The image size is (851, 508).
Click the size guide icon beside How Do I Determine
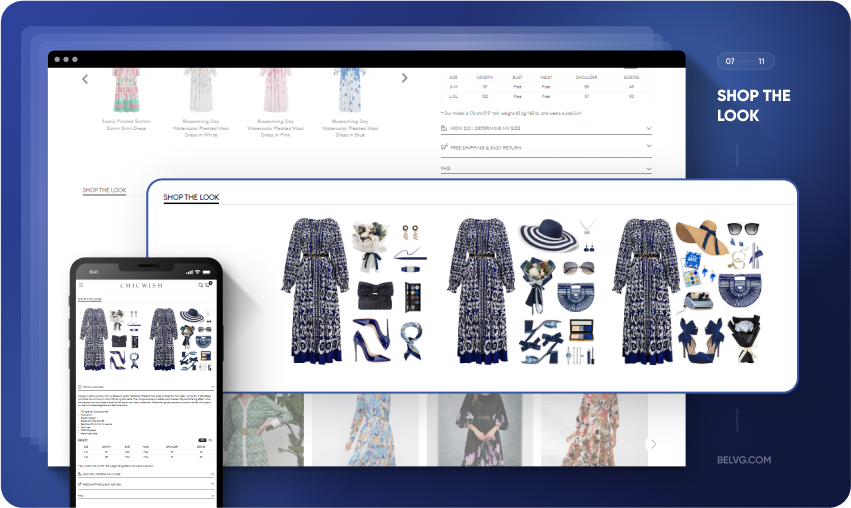tap(444, 128)
